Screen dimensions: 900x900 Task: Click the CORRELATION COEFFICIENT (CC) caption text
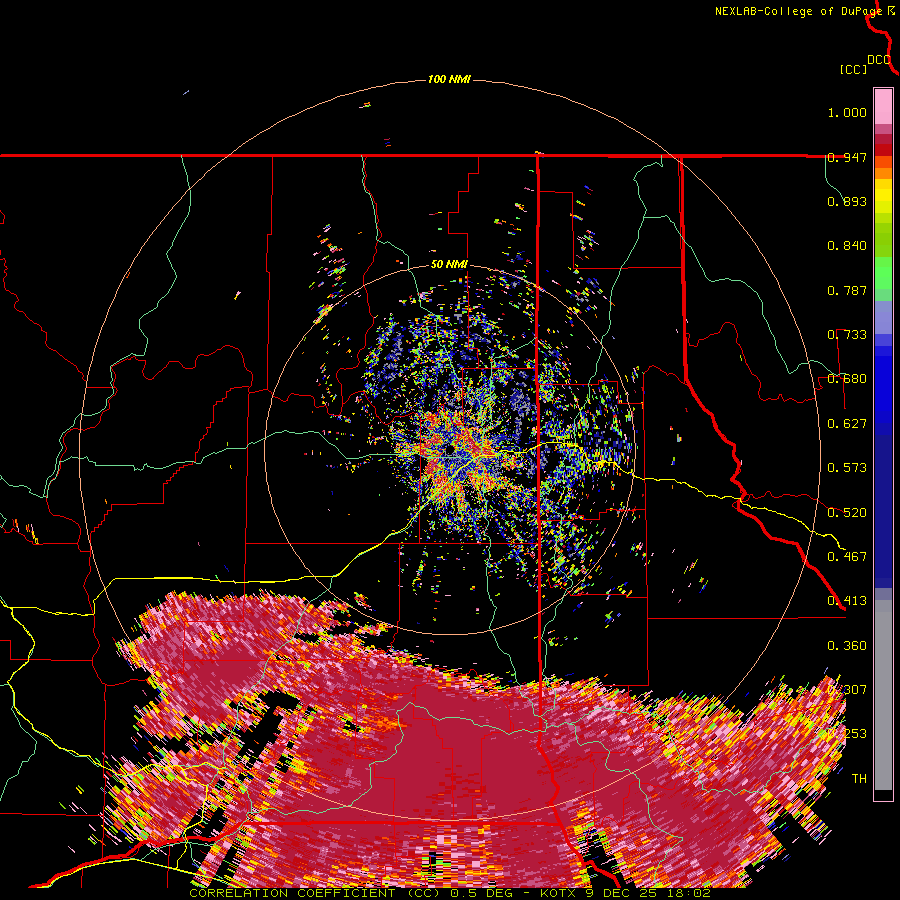click(x=315, y=893)
